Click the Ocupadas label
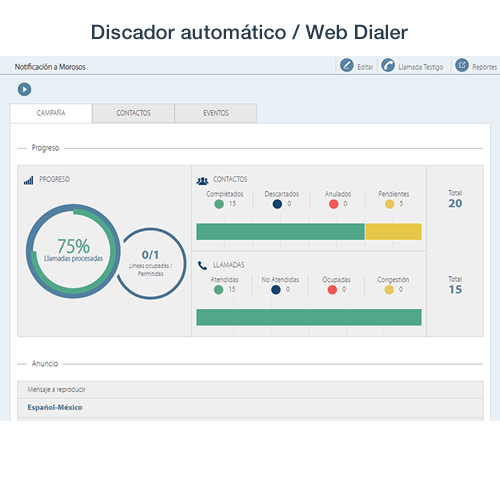Image resolution: width=500 pixels, height=500 pixels. (336, 280)
